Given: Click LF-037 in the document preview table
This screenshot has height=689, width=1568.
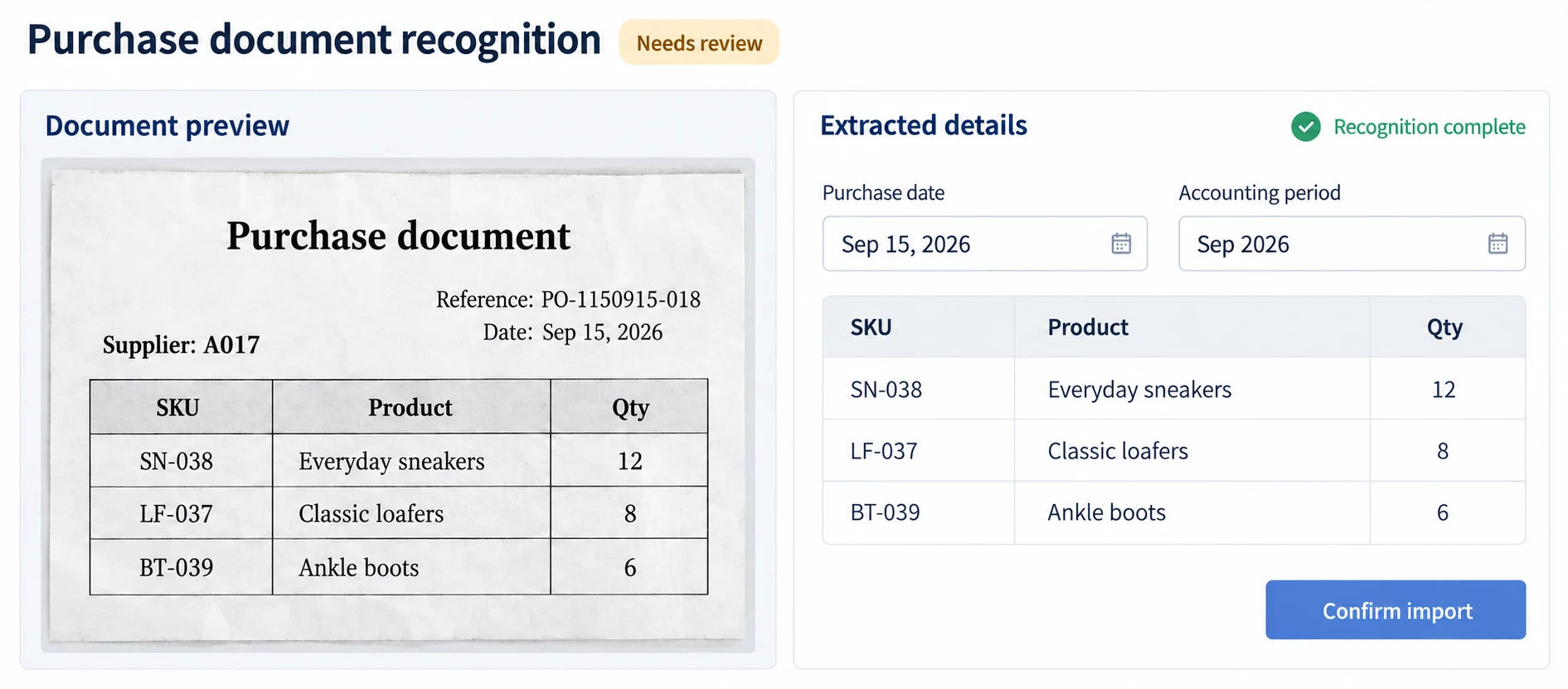Looking at the screenshot, I should click(176, 514).
